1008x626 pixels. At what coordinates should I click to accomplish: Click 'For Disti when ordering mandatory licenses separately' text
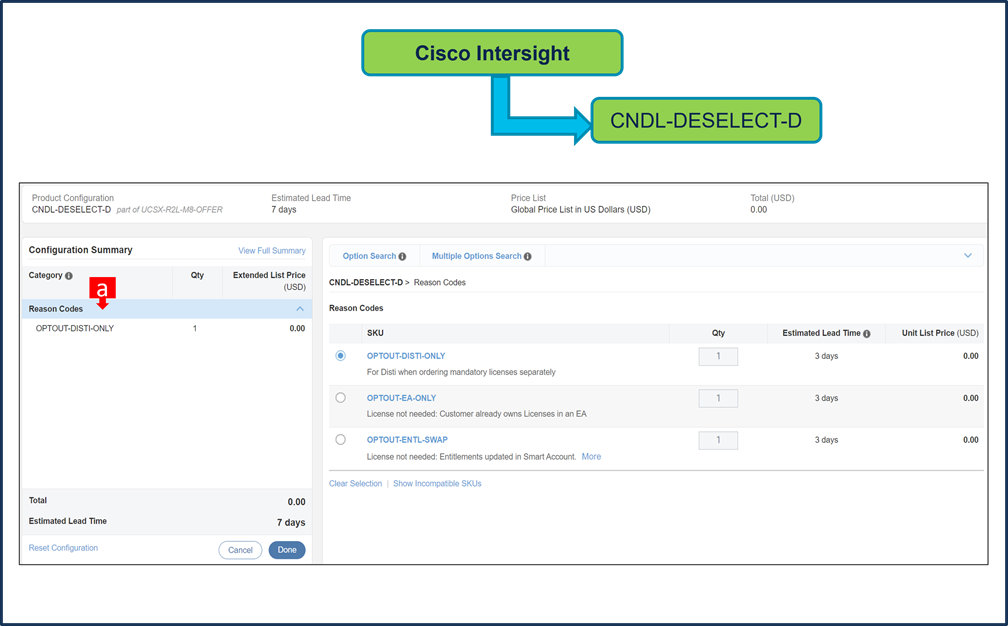tap(461, 372)
